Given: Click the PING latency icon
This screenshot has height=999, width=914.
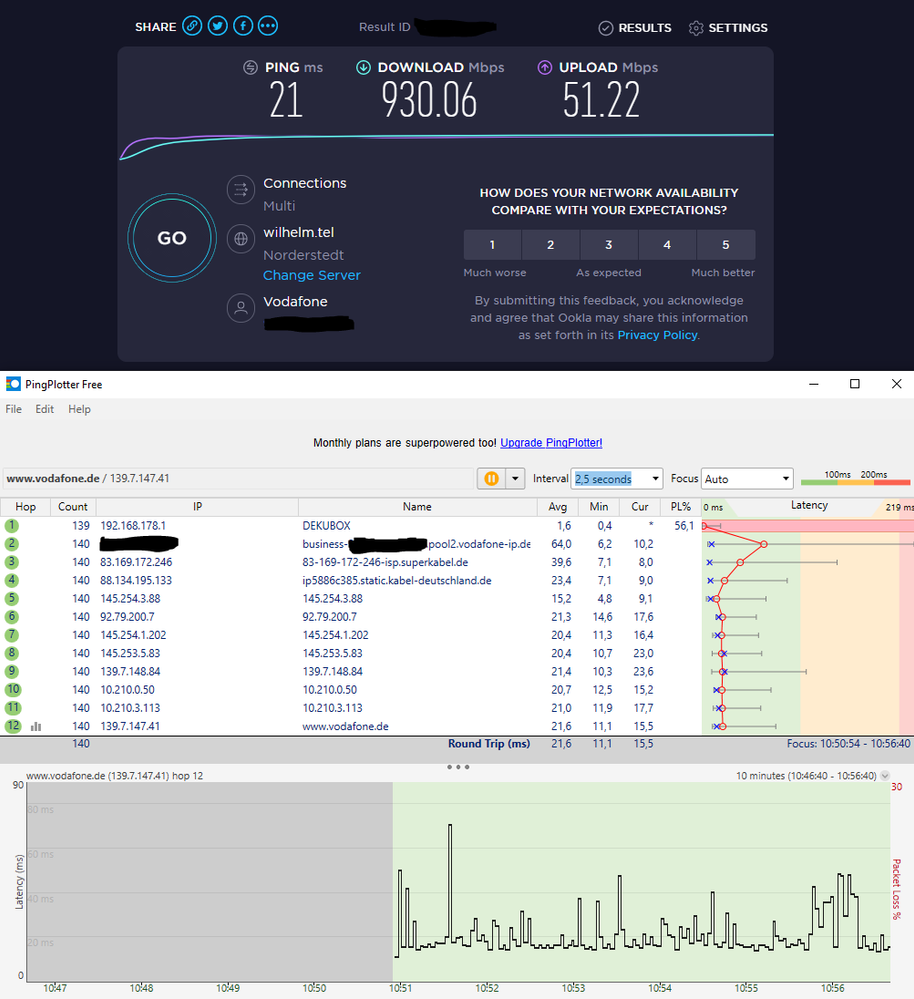Looking at the screenshot, I should tap(250, 67).
